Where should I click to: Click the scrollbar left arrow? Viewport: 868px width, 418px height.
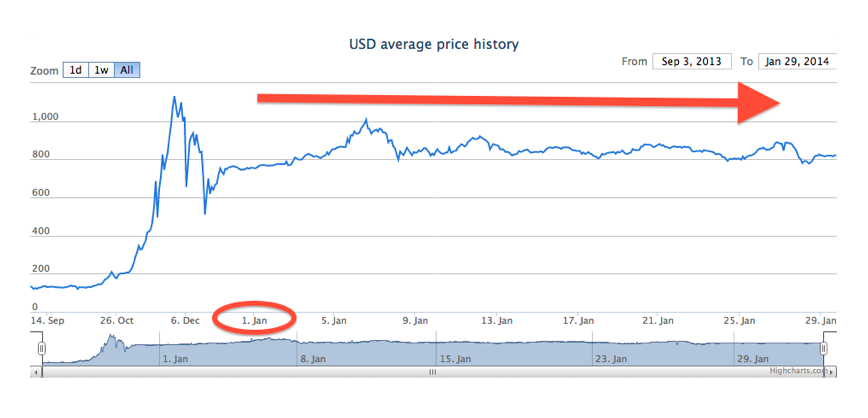(37, 372)
